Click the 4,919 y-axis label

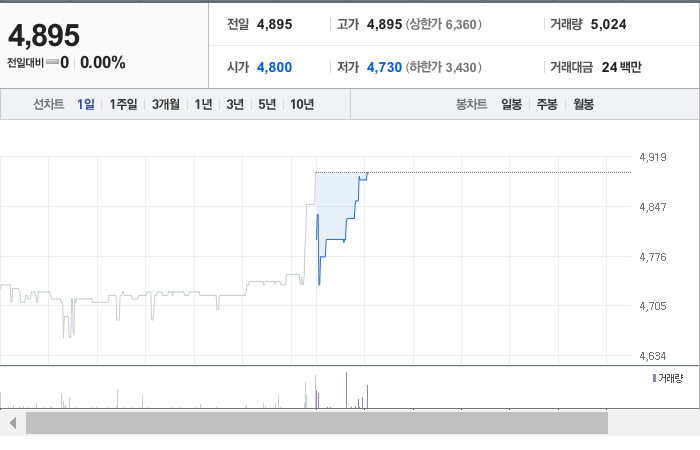tap(653, 157)
